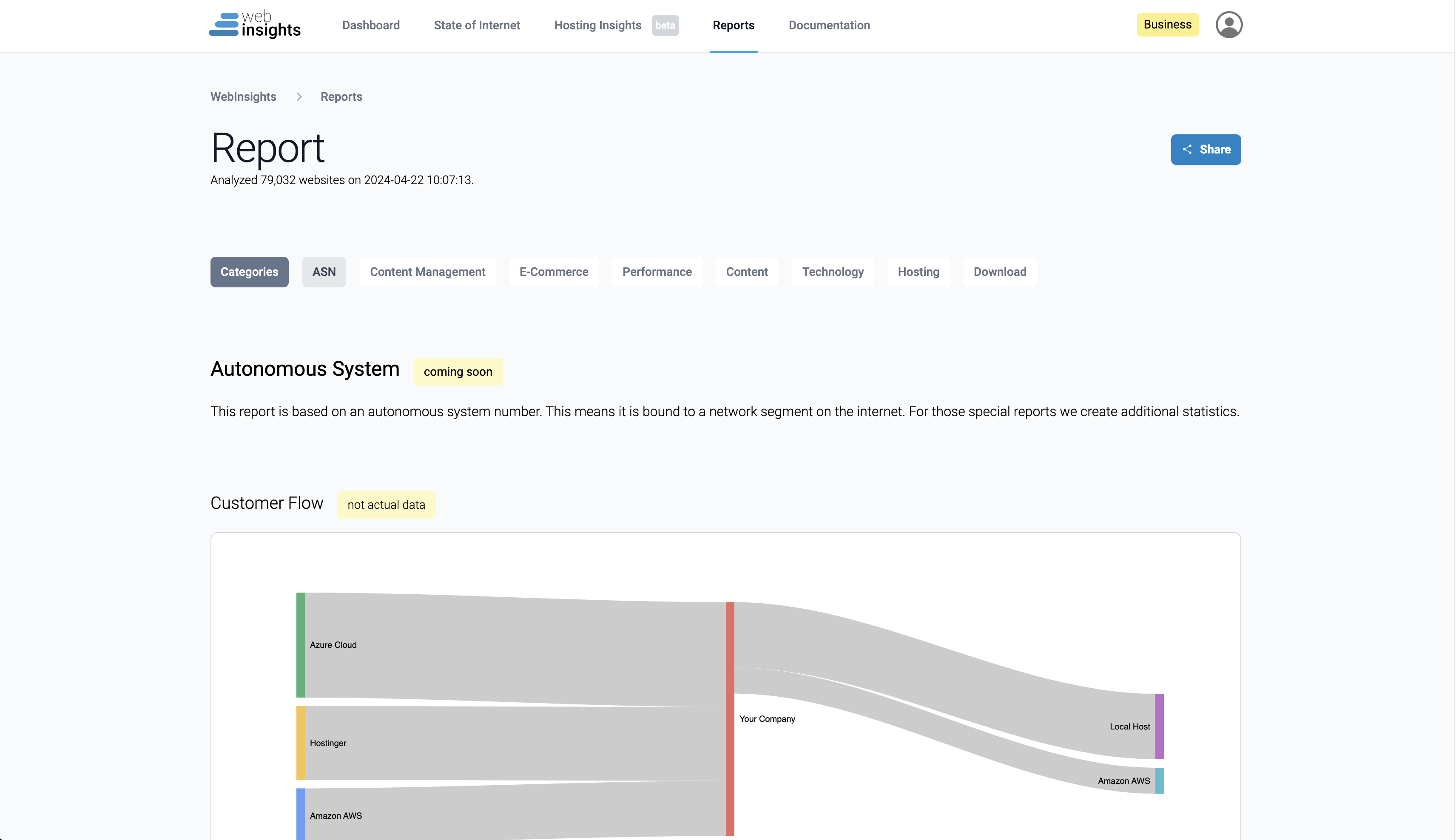The height and width of the screenshot is (840, 1456).
Task: Click the Reports breadcrumb link
Action: click(341, 97)
